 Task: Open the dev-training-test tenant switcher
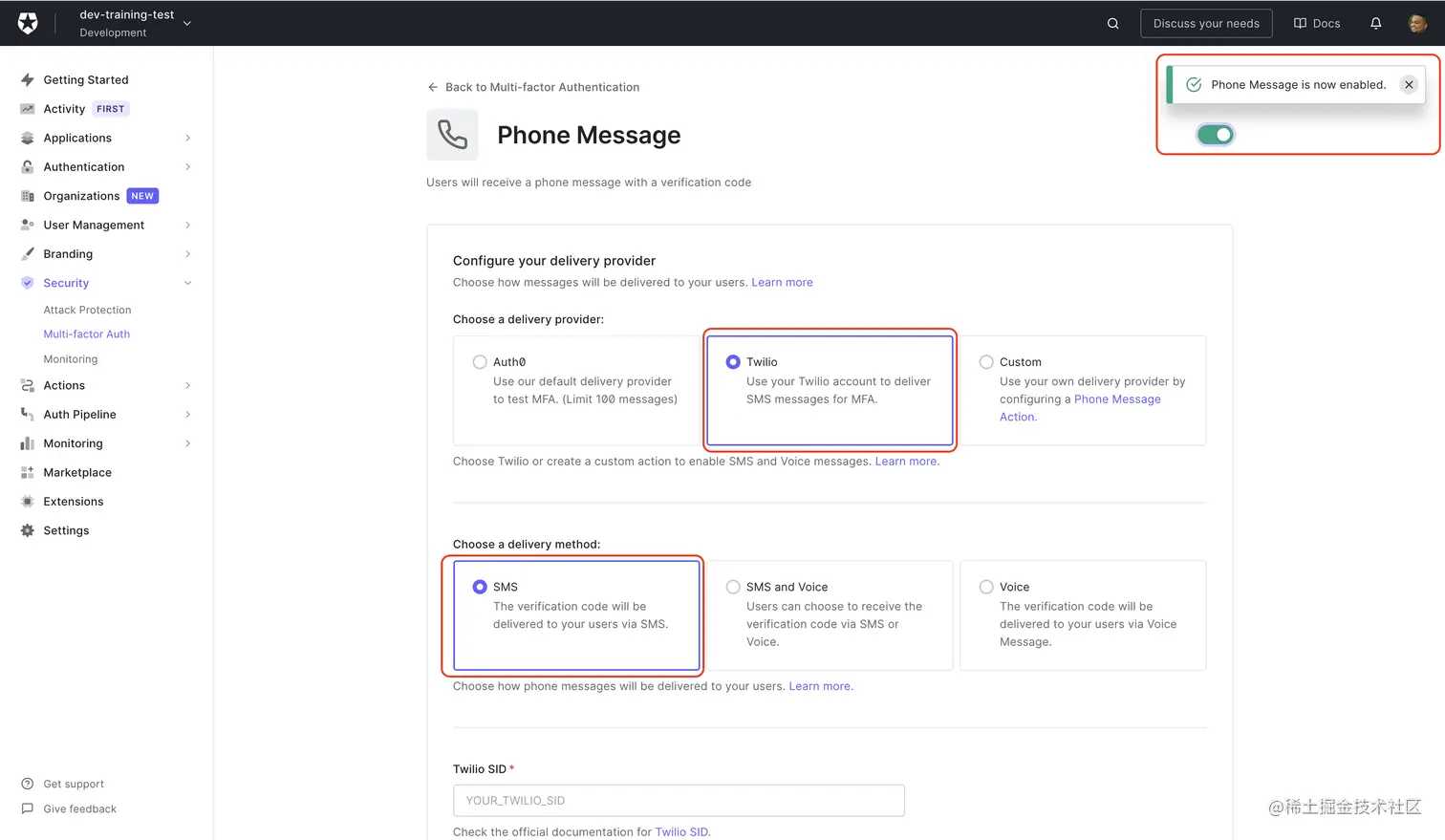coord(134,21)
